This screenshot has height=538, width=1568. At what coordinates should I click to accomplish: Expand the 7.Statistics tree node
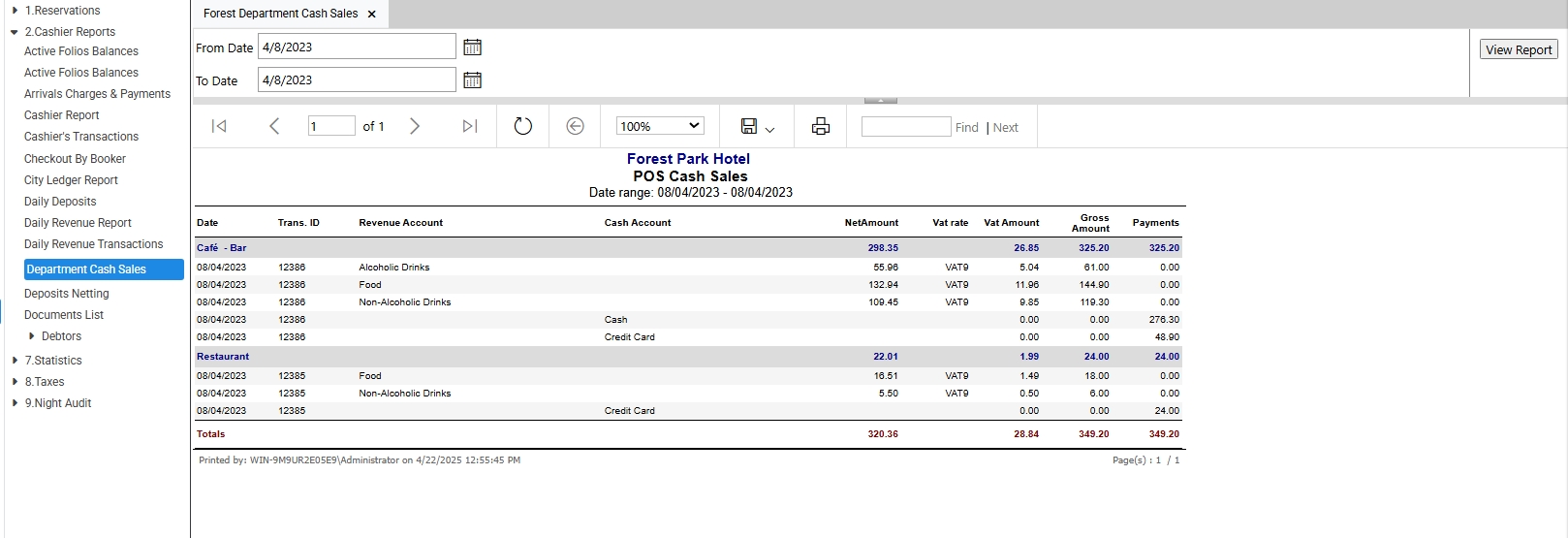point(15,361)
